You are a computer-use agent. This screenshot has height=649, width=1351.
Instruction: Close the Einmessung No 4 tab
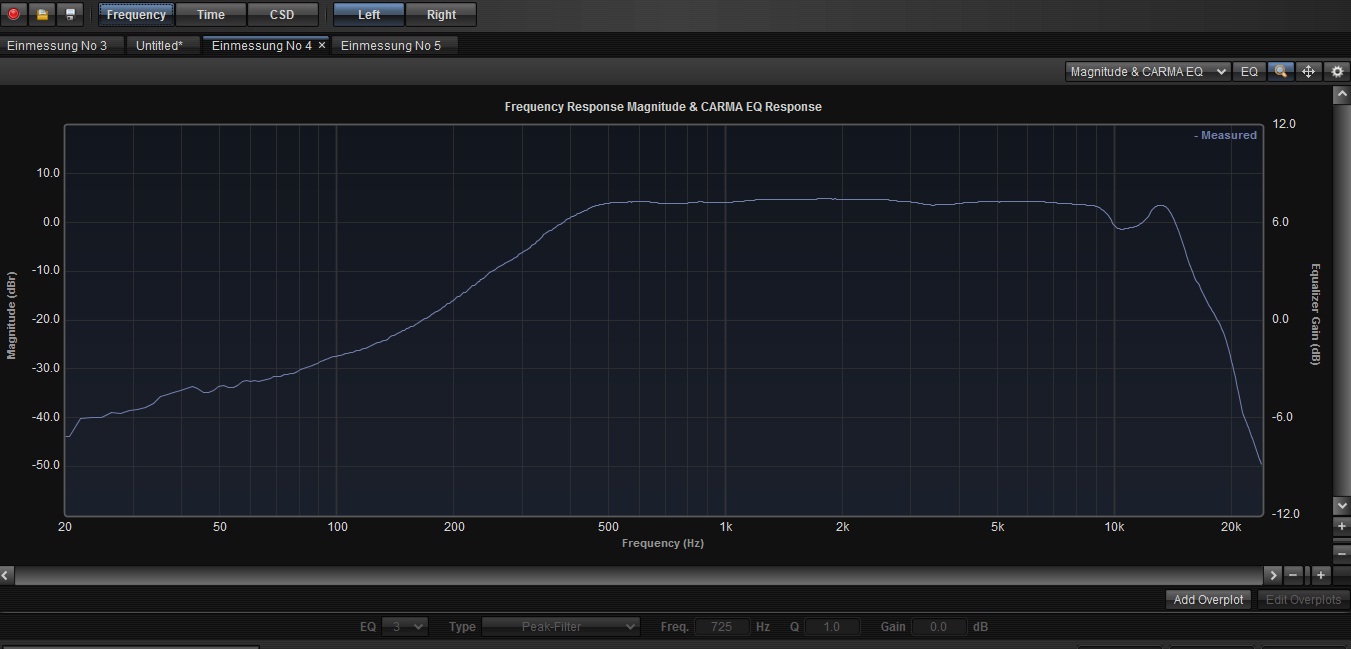(322, 46)
